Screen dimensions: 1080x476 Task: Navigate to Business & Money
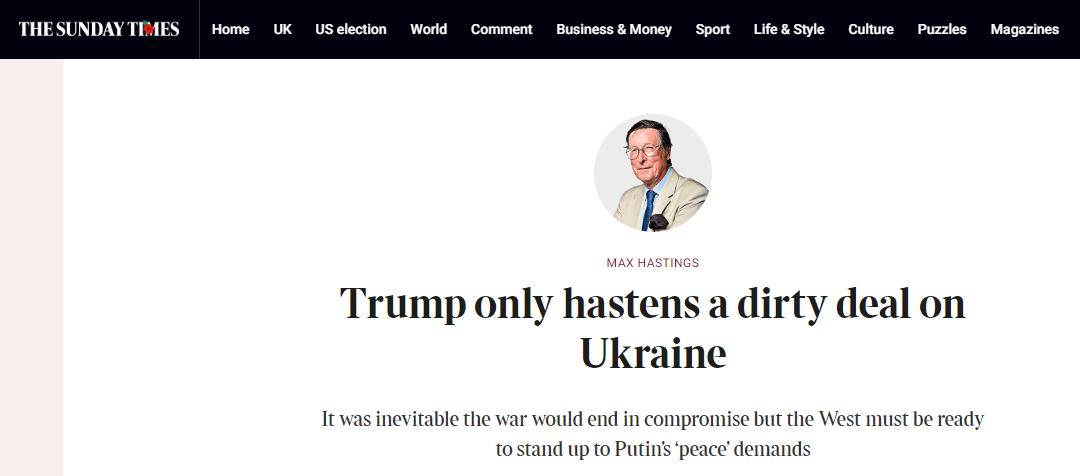pyautogui.click(x=614, y=29)
